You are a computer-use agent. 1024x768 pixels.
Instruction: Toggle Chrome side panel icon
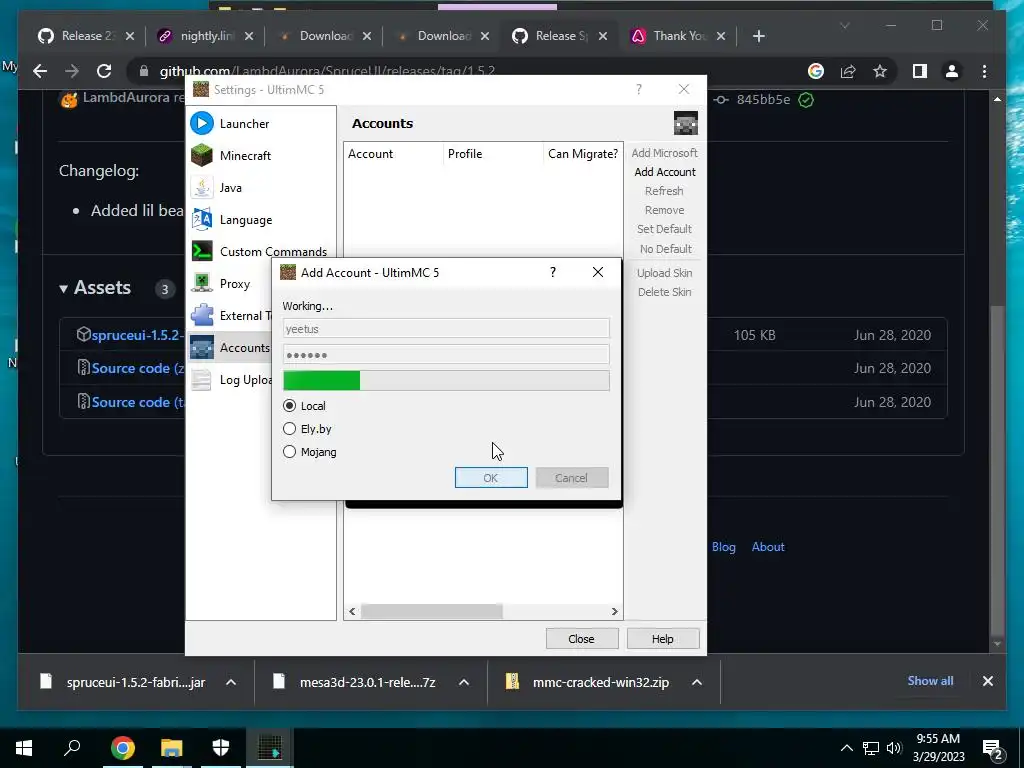pyautogui.click(x=920, y=71)
